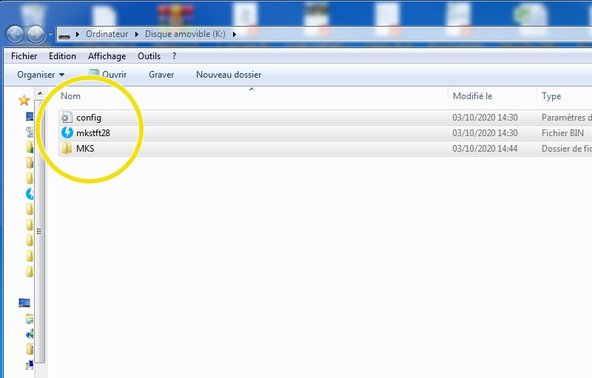Open the Outils menu

149,56
